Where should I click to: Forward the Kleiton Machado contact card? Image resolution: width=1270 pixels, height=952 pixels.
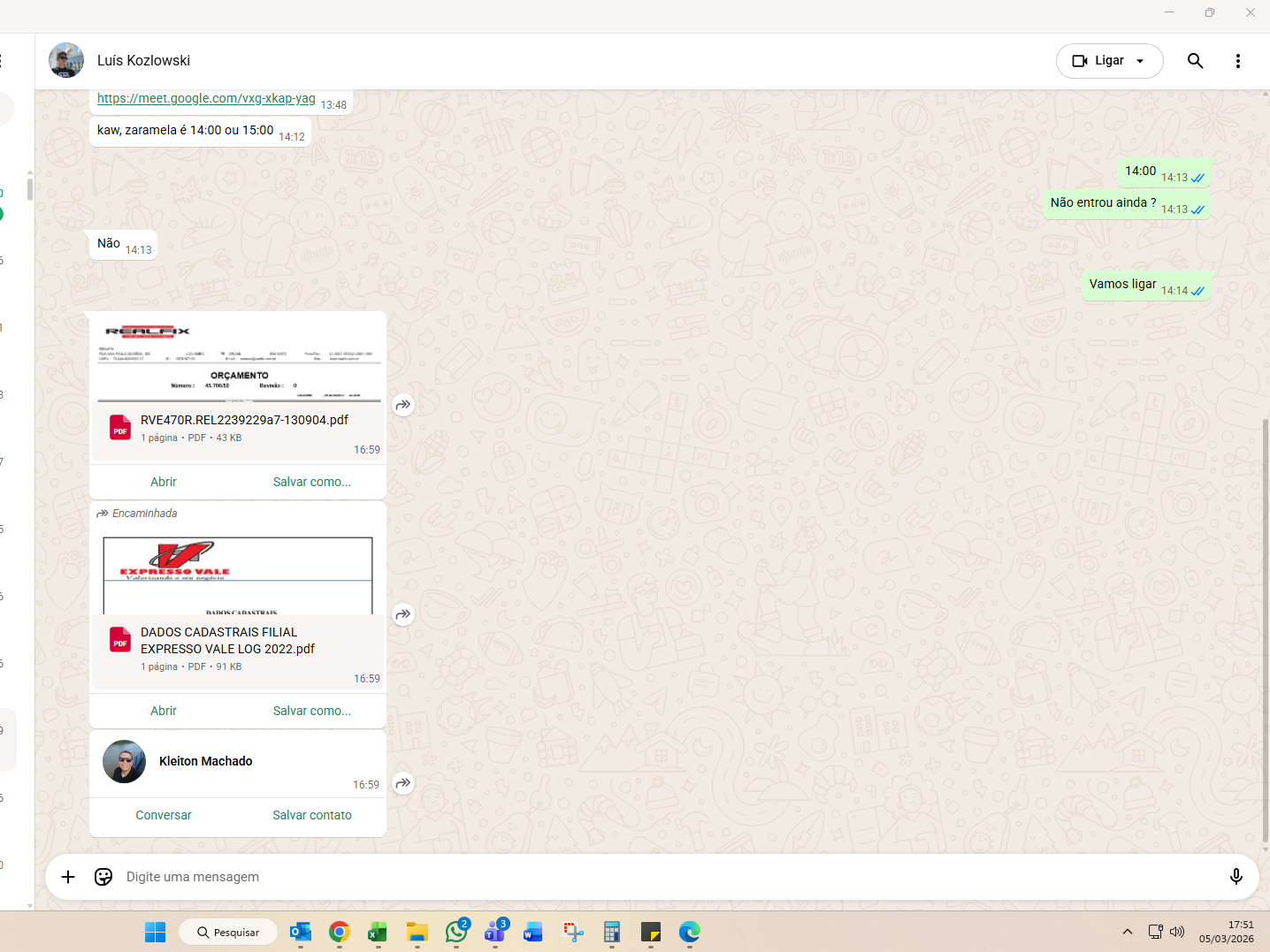pos(403,783)
